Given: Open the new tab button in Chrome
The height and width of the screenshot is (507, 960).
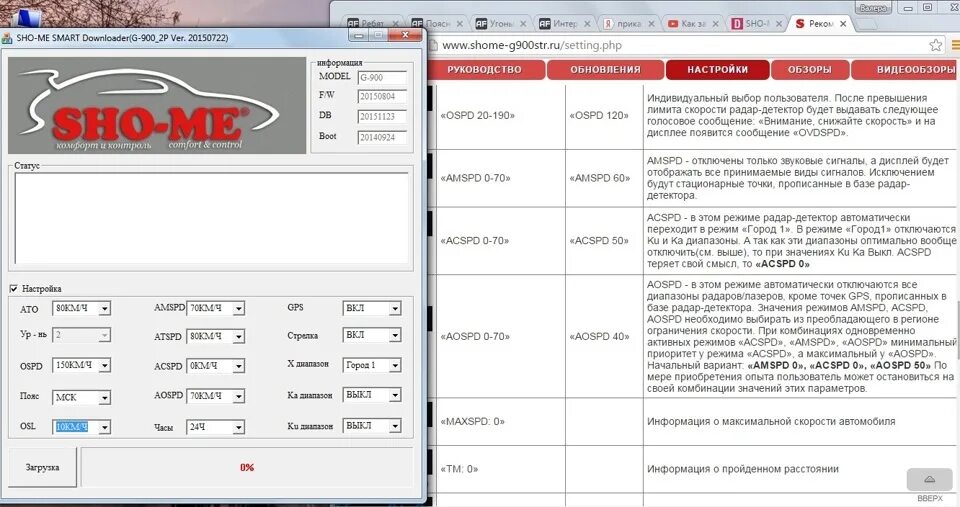Looking at the screenshot, I should click(x=866, y=25).
